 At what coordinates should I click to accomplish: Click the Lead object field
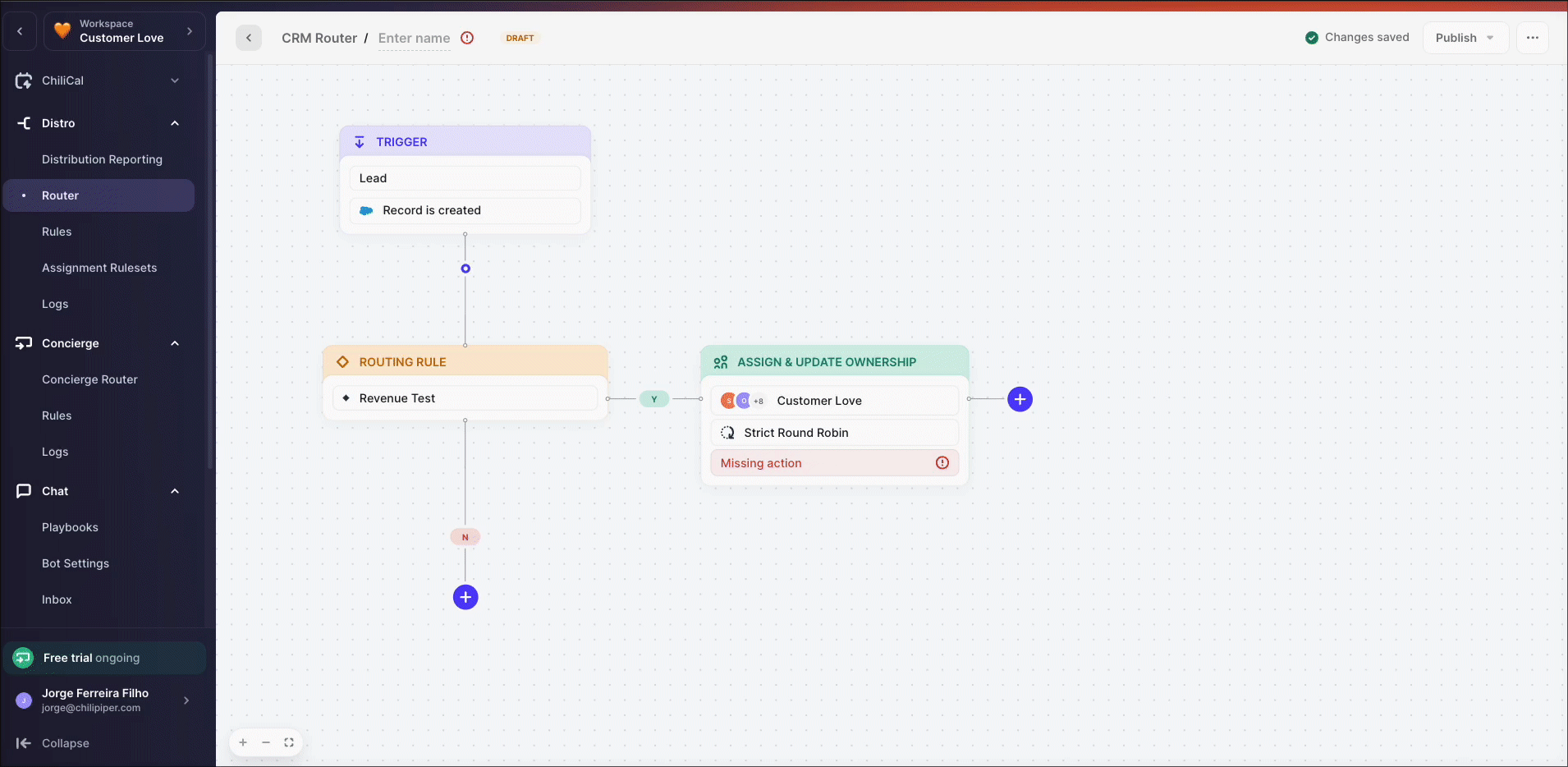pos(465,178)
